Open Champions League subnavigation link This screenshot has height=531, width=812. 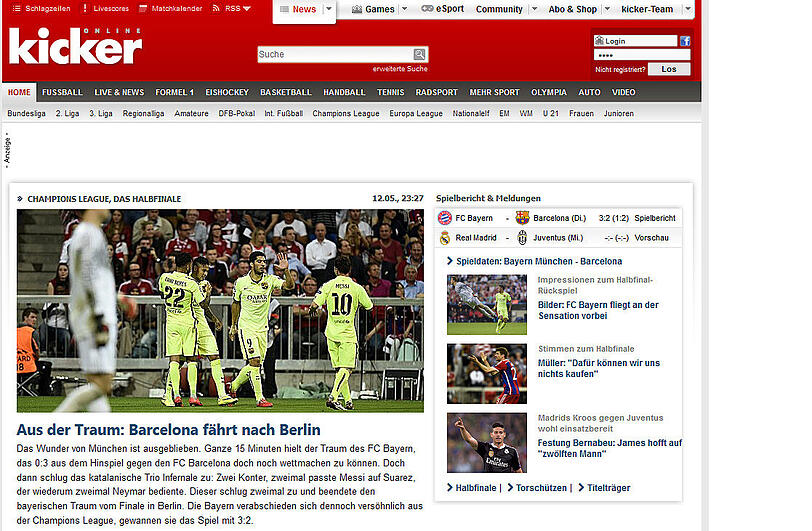tap(346, 113)
